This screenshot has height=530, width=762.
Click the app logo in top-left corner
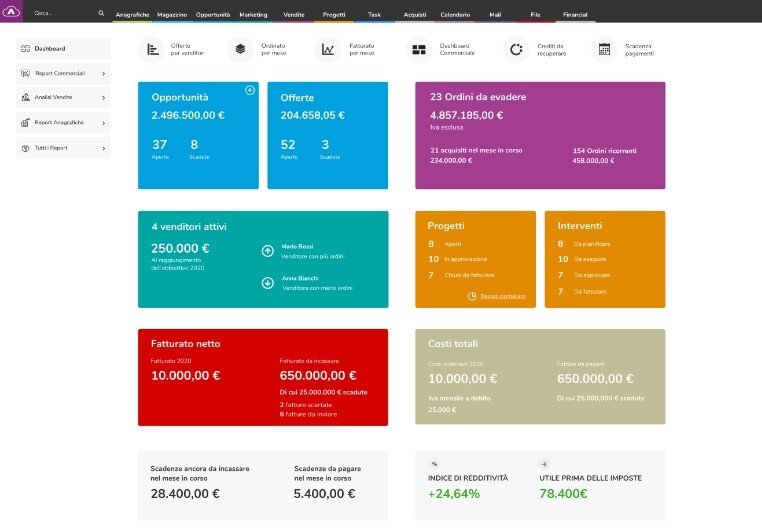point(12,13)
